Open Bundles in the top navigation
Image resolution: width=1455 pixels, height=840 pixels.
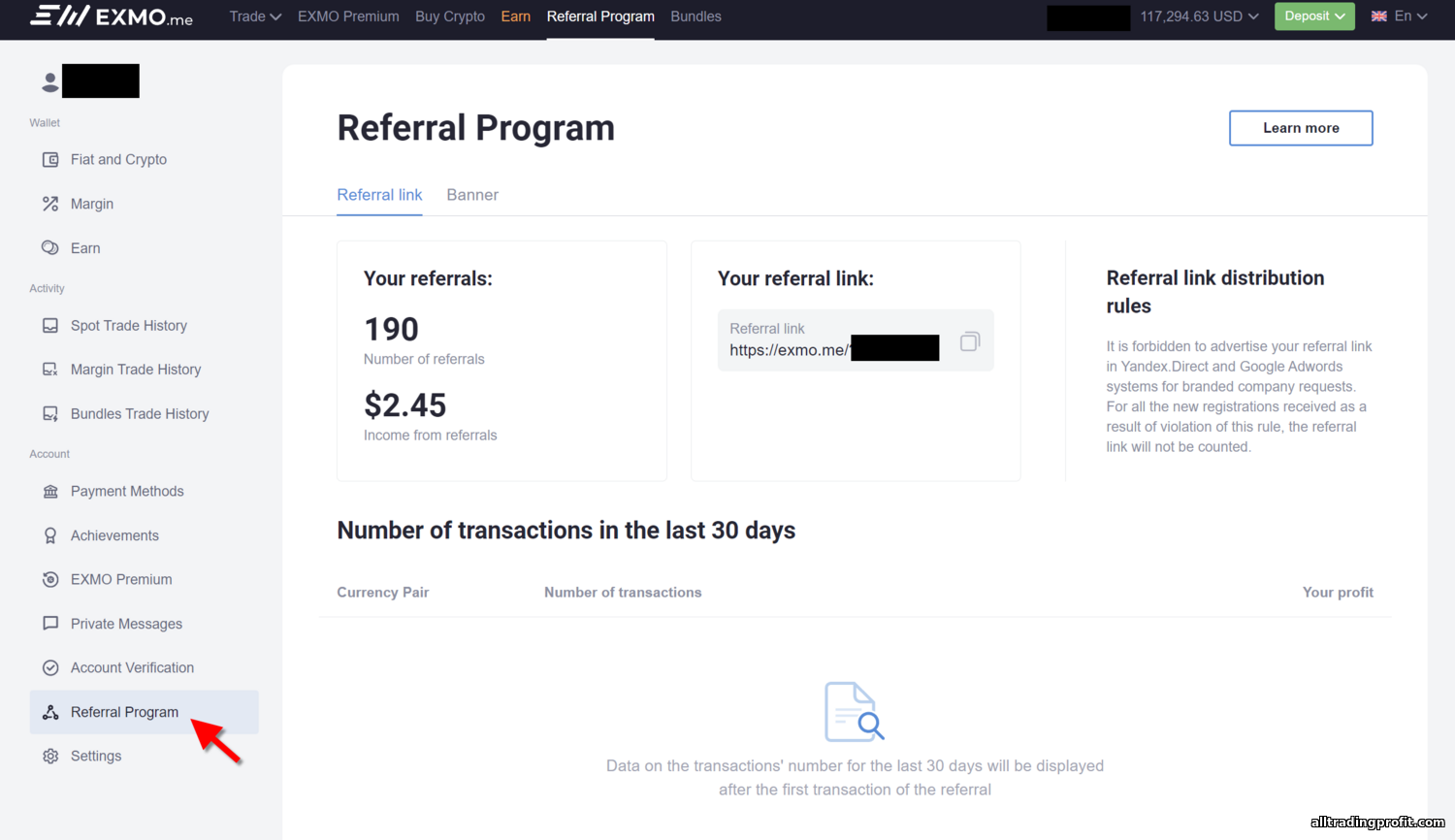coord(695,16)
